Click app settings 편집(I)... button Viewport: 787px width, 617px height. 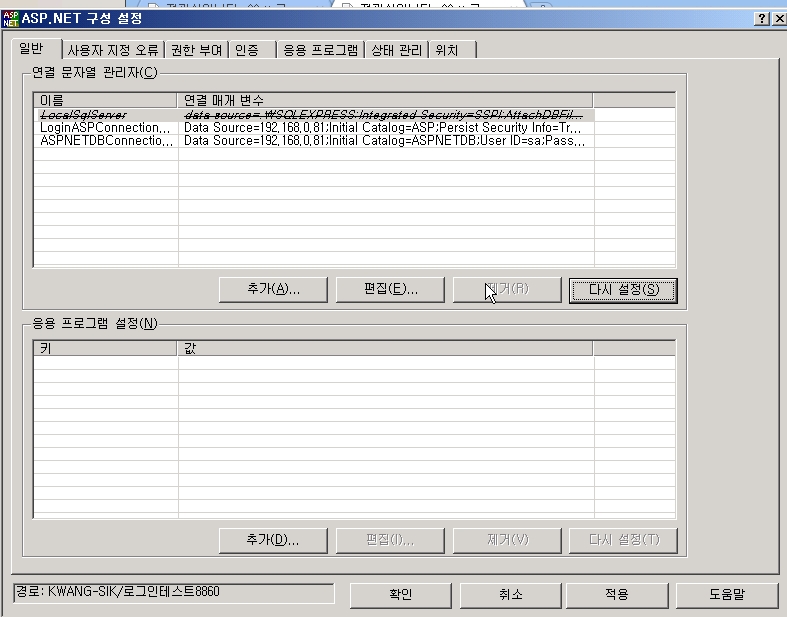(390, 540)
